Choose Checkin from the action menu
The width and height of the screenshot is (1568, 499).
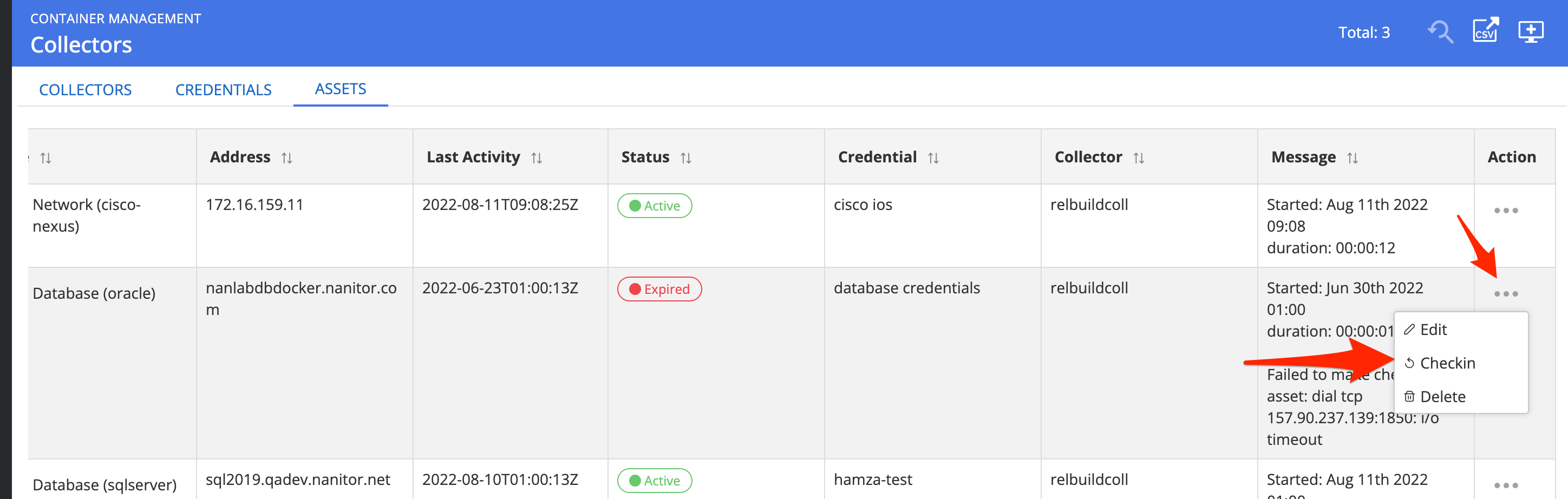1447,363
